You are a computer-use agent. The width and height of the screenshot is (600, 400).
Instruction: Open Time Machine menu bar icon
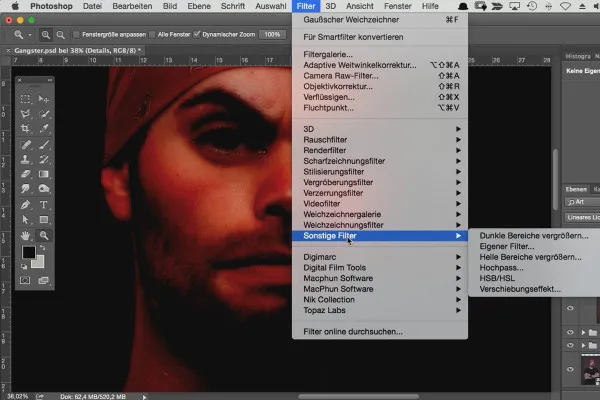[532, 6]
